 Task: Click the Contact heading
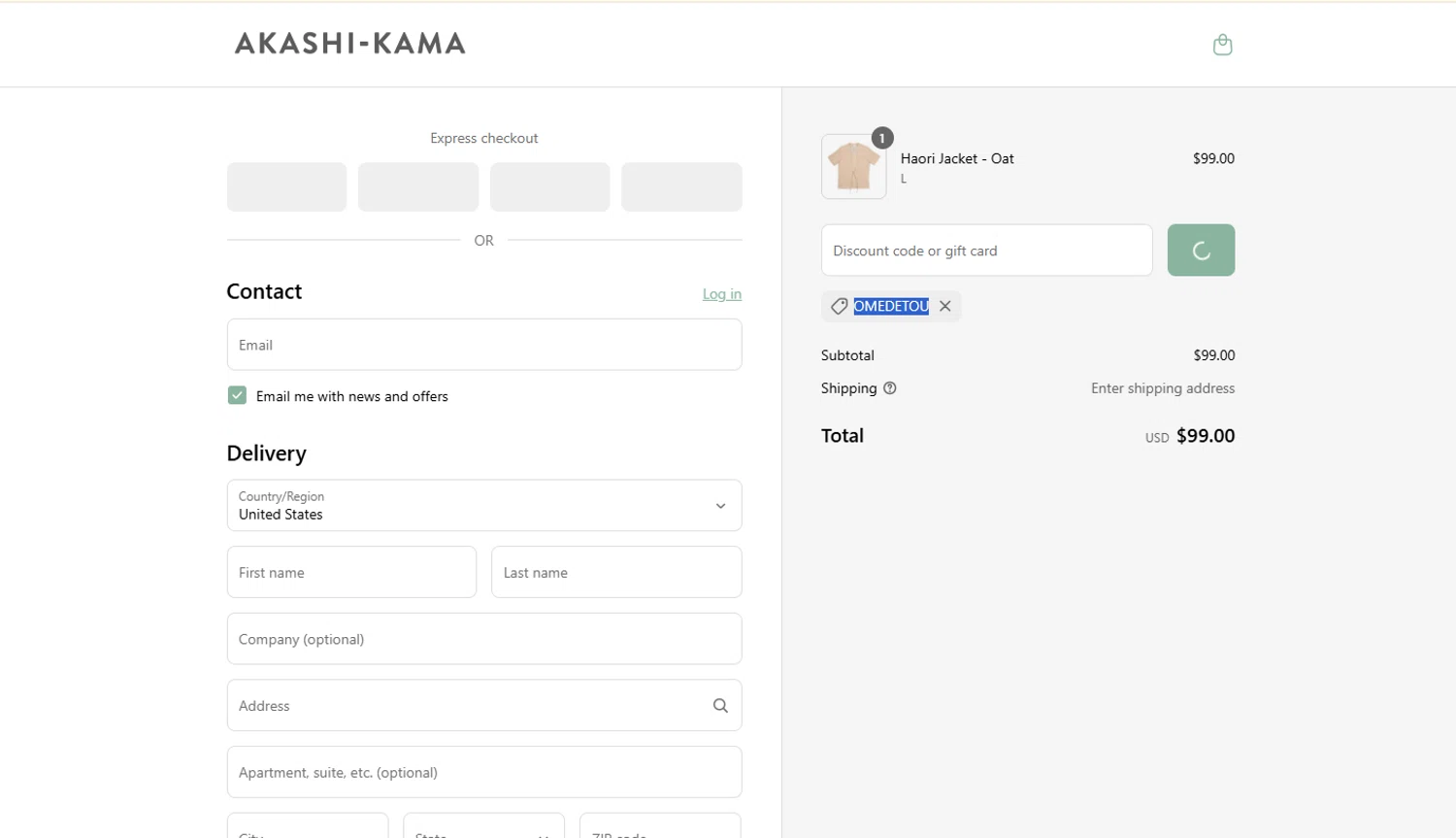264,291
